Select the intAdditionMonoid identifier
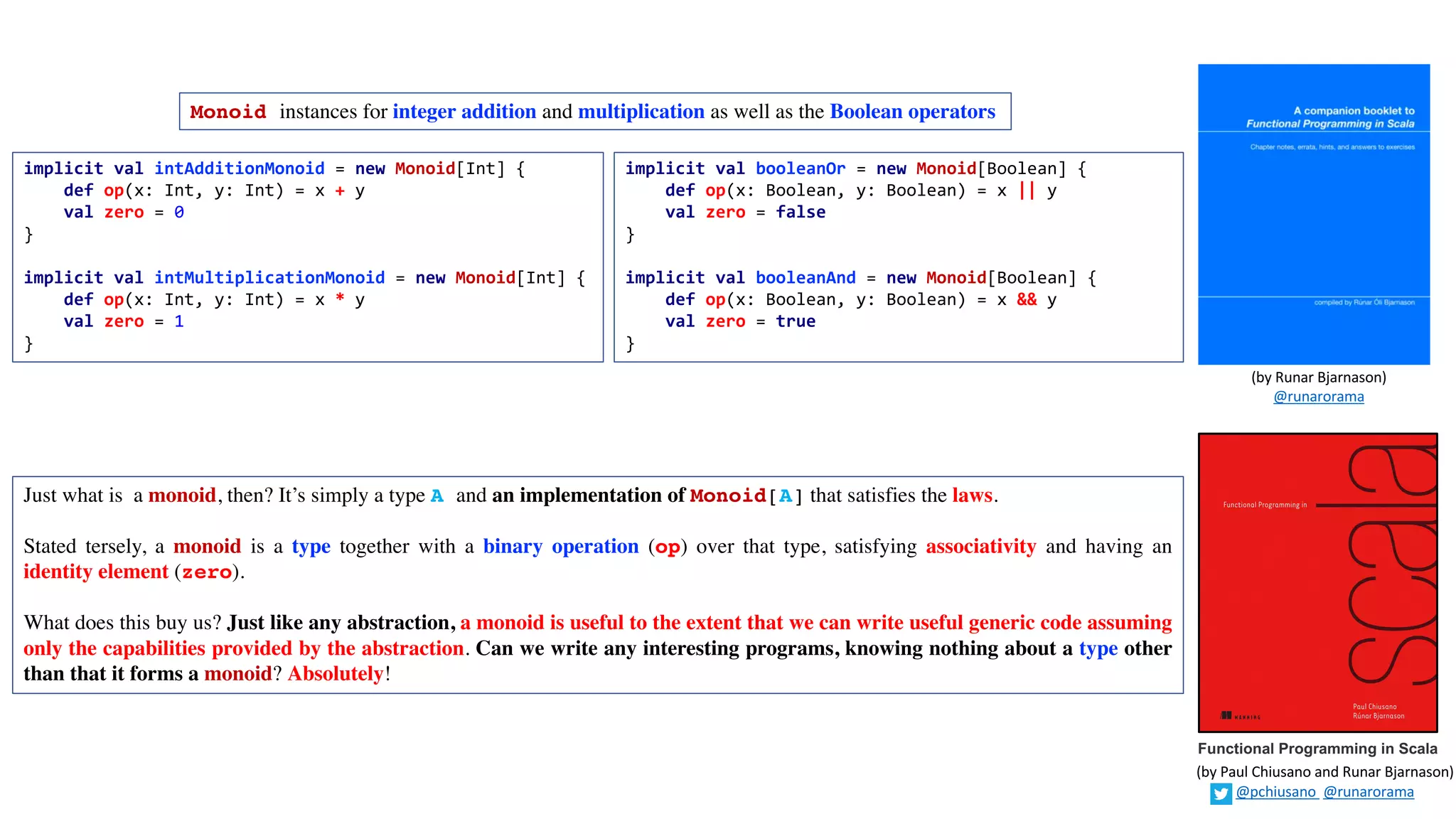The width and height of the screenshot is (1456, 819). (x=240, y=168)
